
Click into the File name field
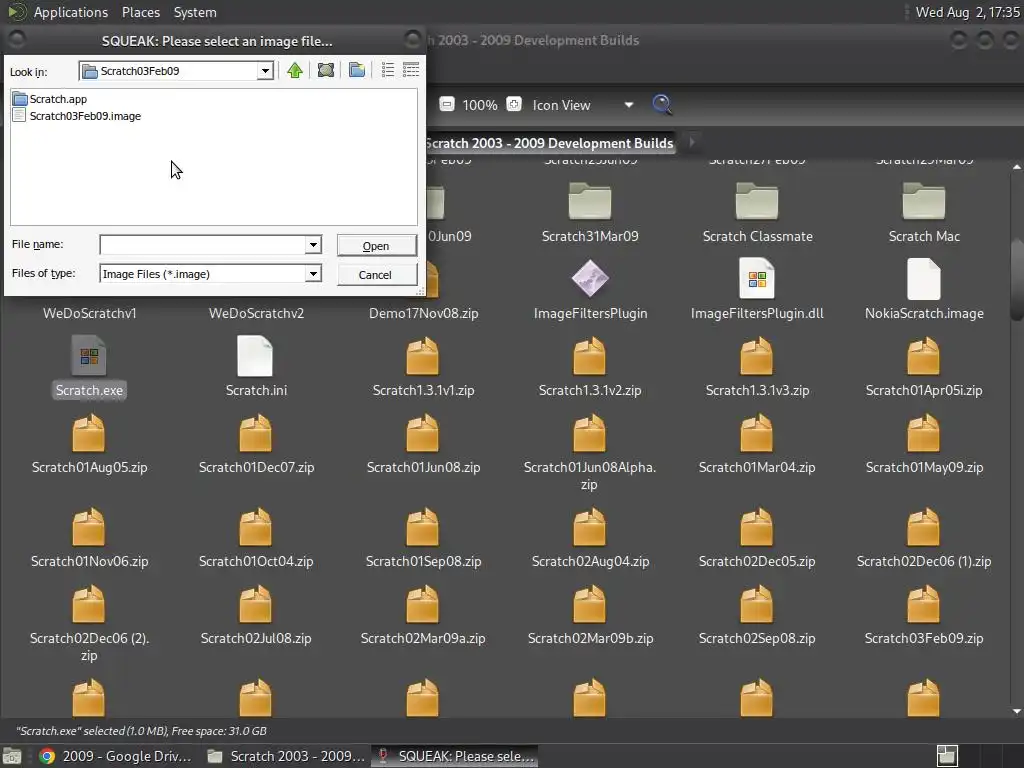click(203, 245)
